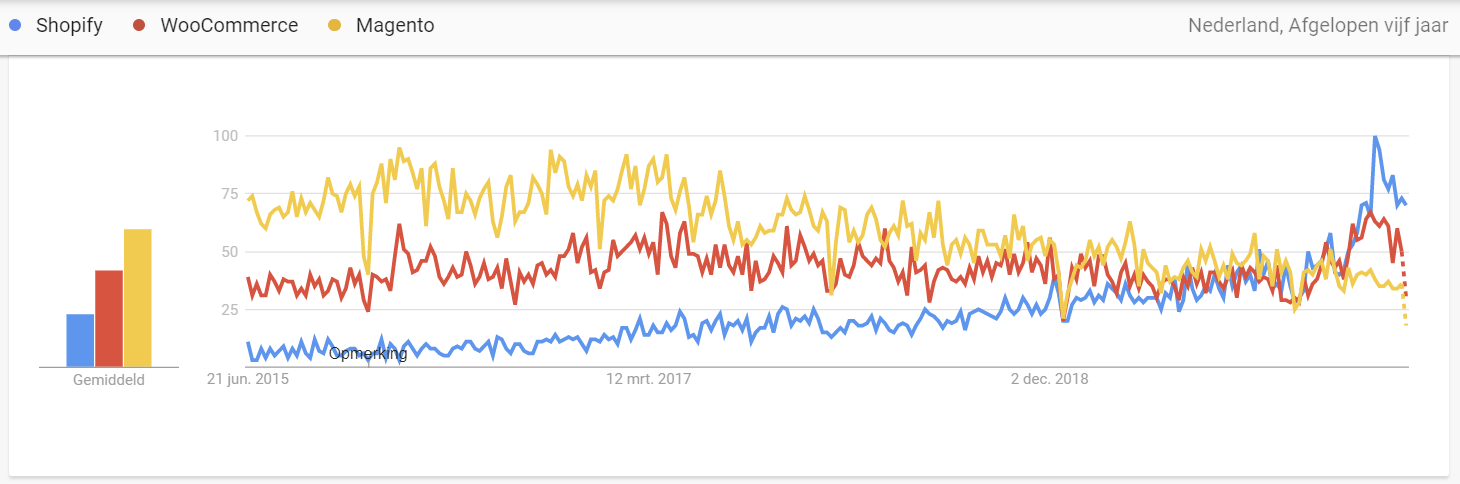Click the Gemiddeld label below bars
The height and width of the screenshot is (484, 1460).
pyautogui.click(x=109, y=380)
